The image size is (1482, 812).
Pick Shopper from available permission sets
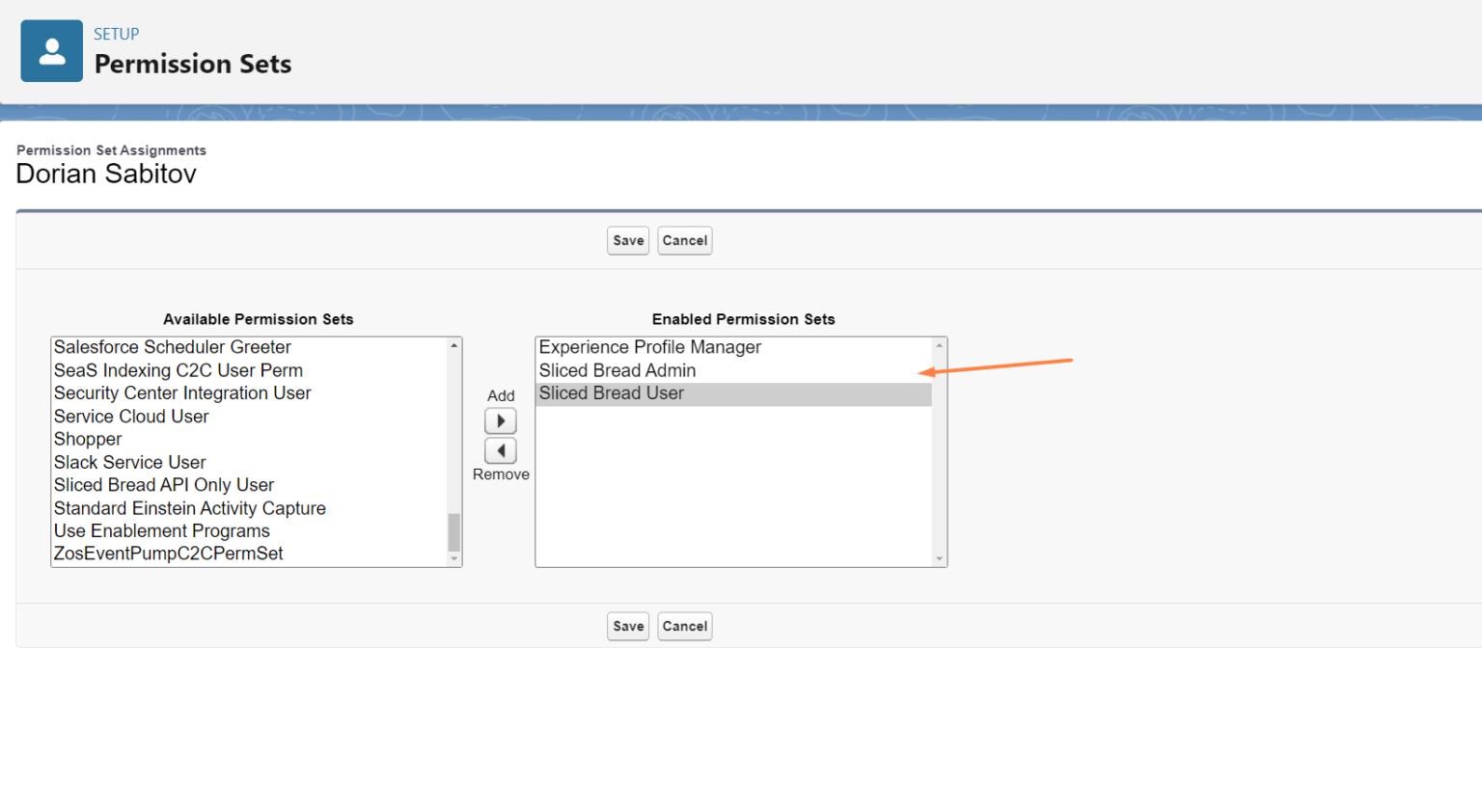coord(88,439)
